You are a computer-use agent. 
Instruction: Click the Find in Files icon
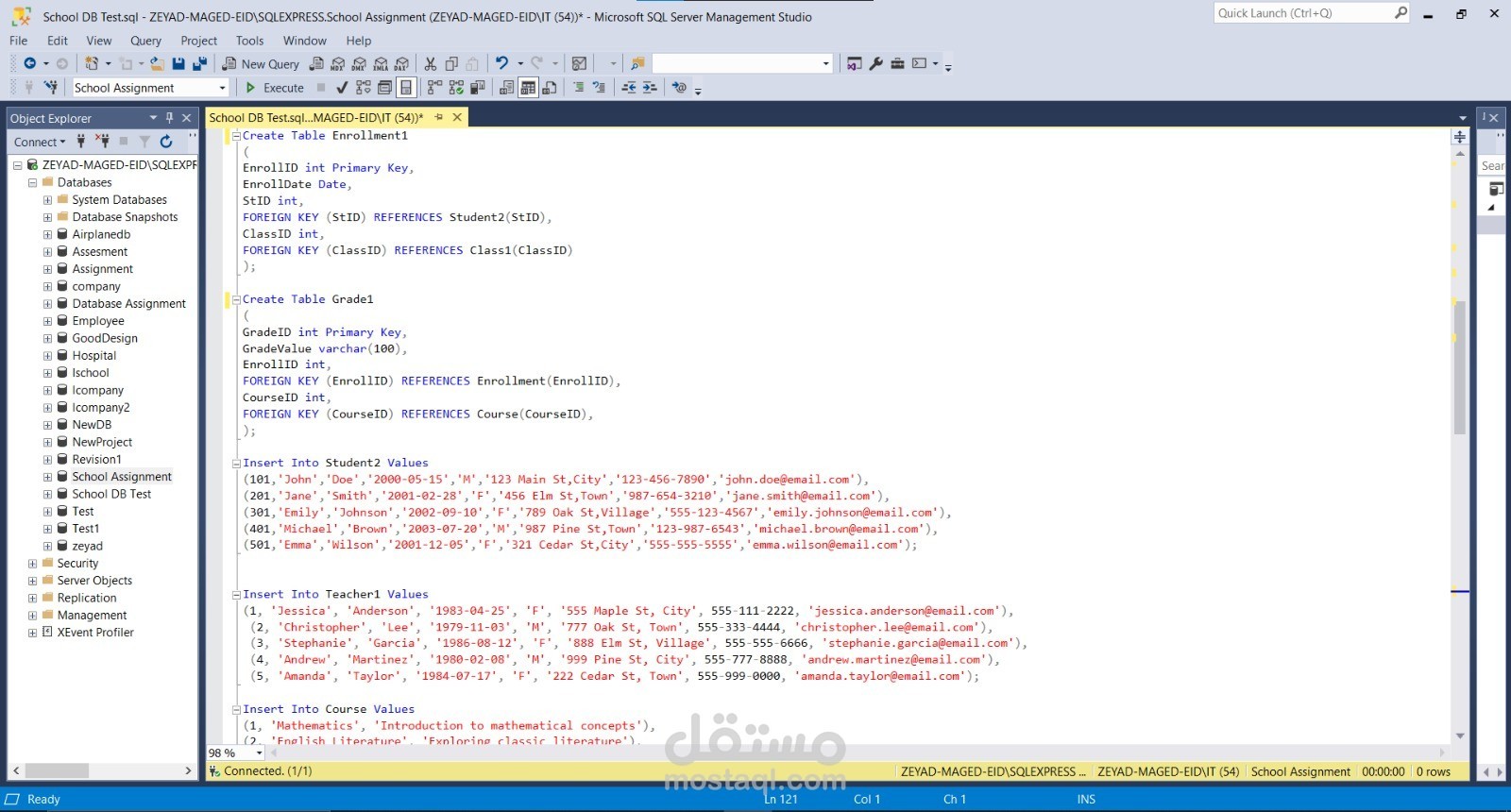(x=637, y=63)
